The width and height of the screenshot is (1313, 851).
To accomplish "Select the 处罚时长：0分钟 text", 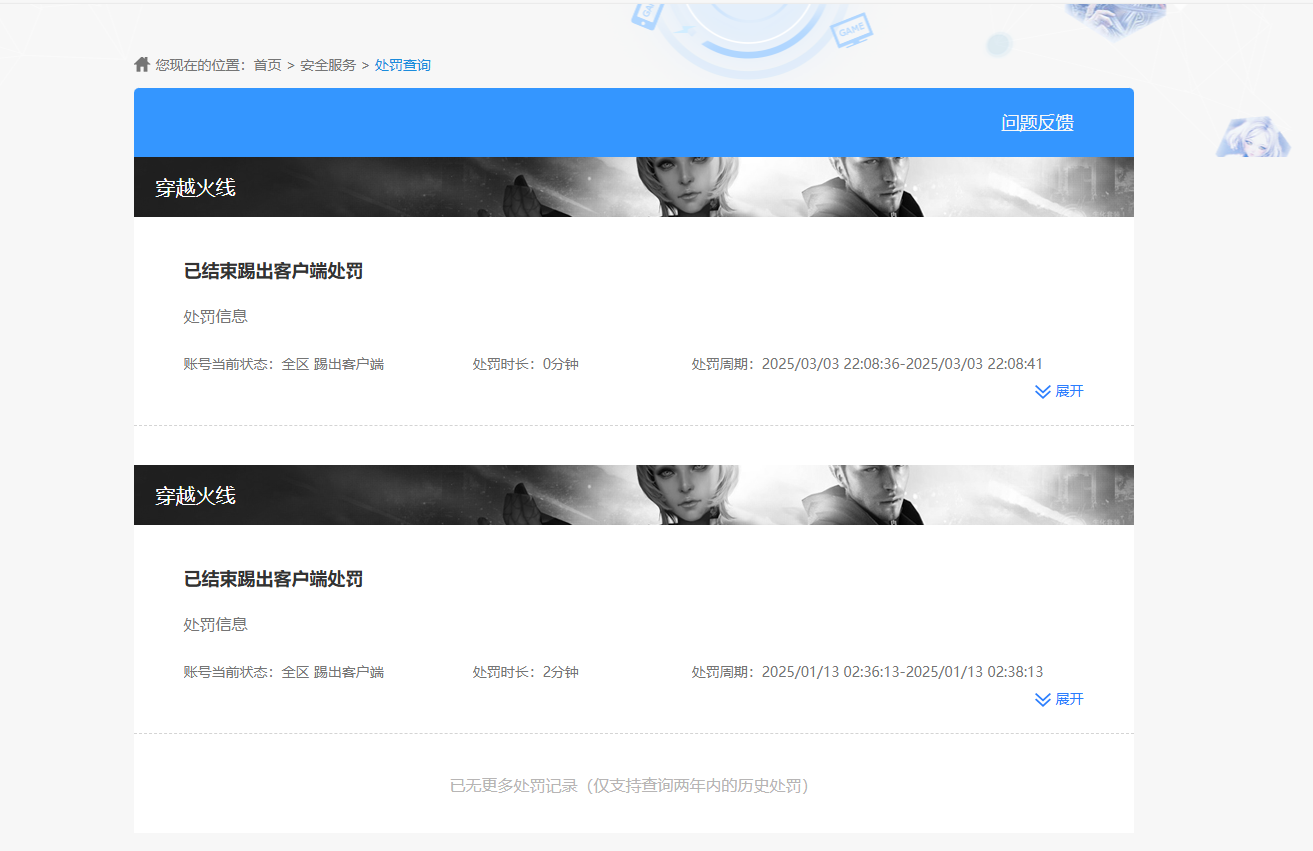I will pos(526,364).
